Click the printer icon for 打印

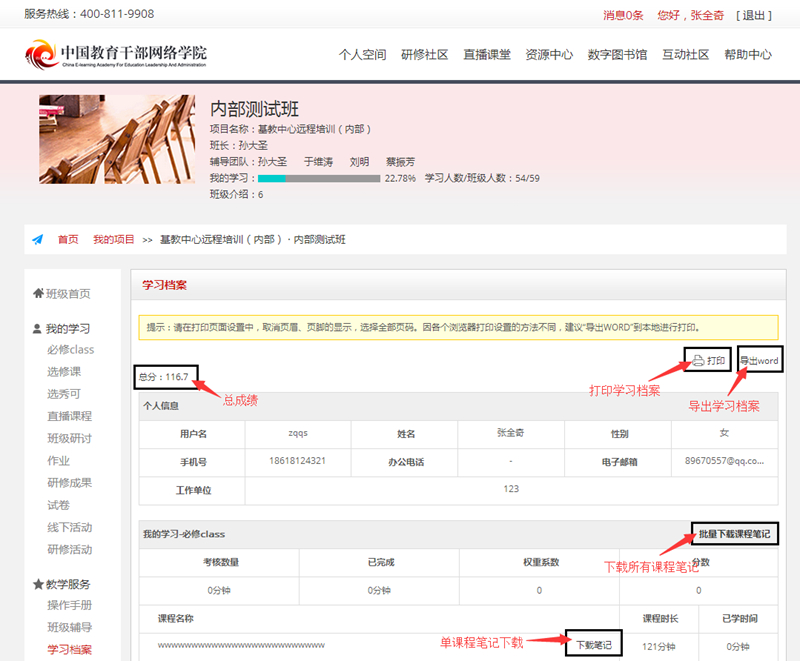tap(698, 362)
